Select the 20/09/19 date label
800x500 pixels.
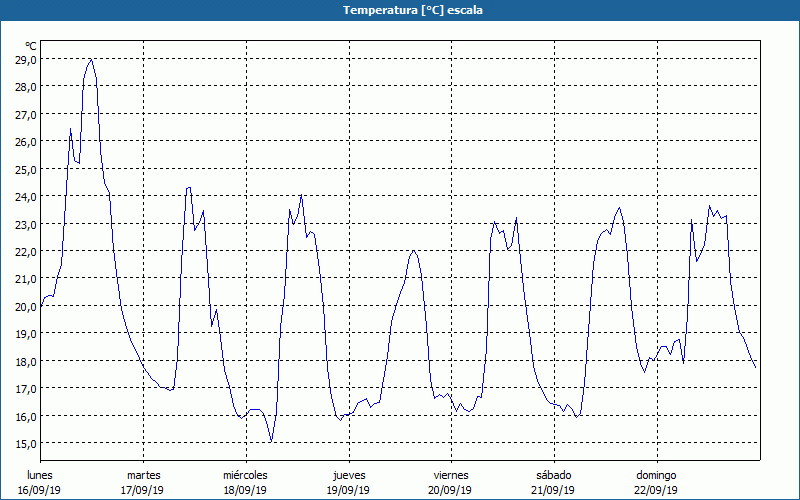pos(451,490)
